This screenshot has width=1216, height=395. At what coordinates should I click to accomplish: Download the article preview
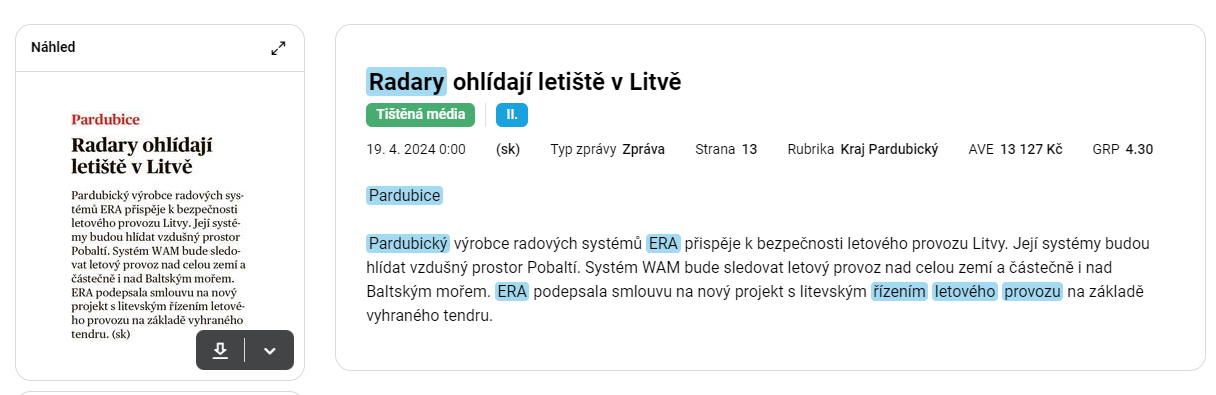[221, 350]
